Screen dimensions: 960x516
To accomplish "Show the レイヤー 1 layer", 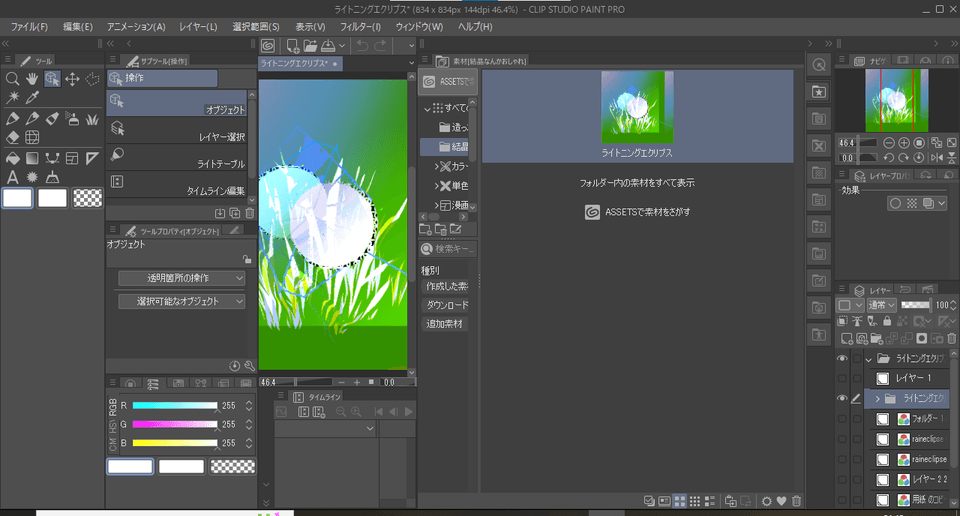I will point(842,378).
